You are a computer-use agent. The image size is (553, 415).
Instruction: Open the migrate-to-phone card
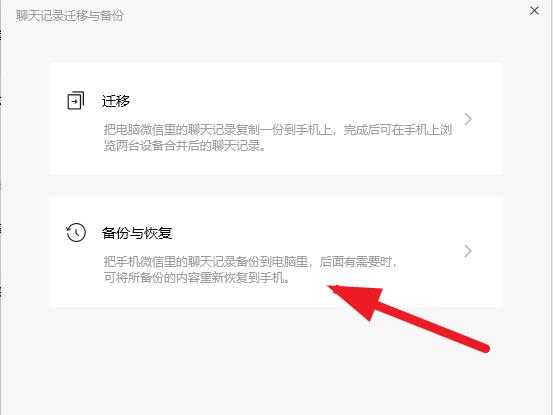[276, 119]
